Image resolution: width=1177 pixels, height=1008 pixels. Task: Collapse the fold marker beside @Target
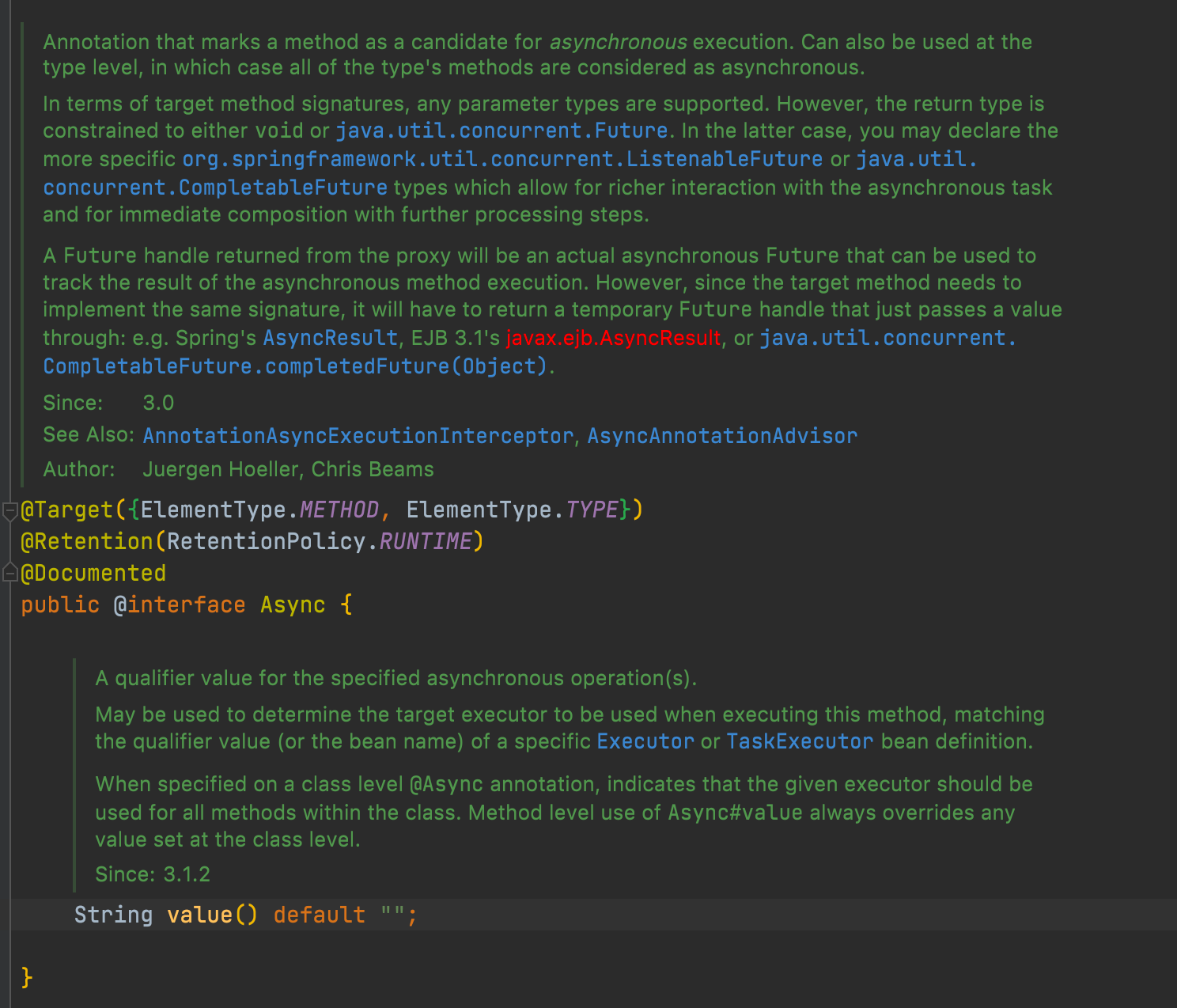click(x=9, y=511)
